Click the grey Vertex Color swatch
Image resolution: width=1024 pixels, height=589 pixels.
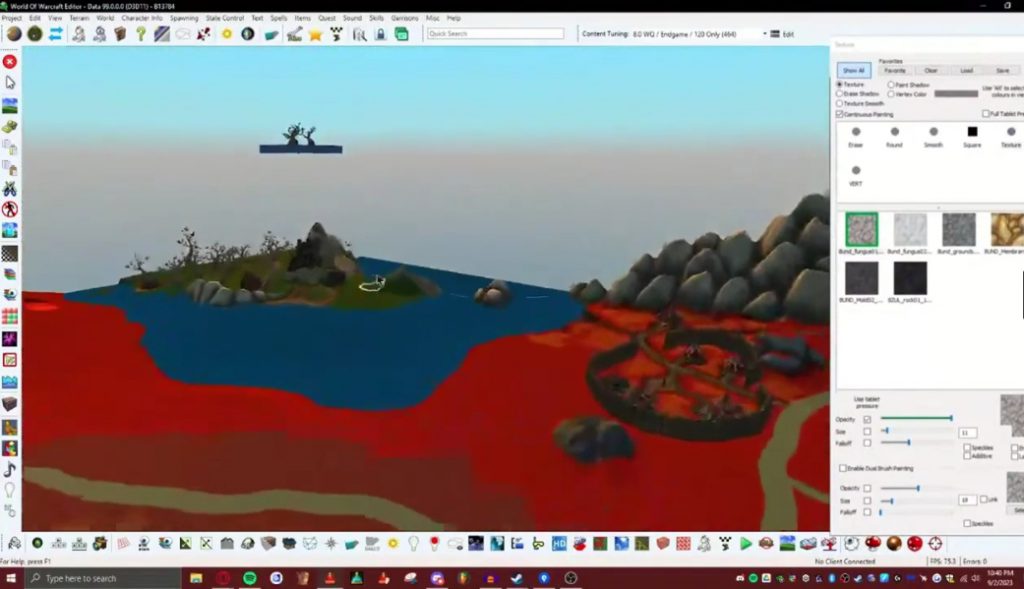(956, 94)
